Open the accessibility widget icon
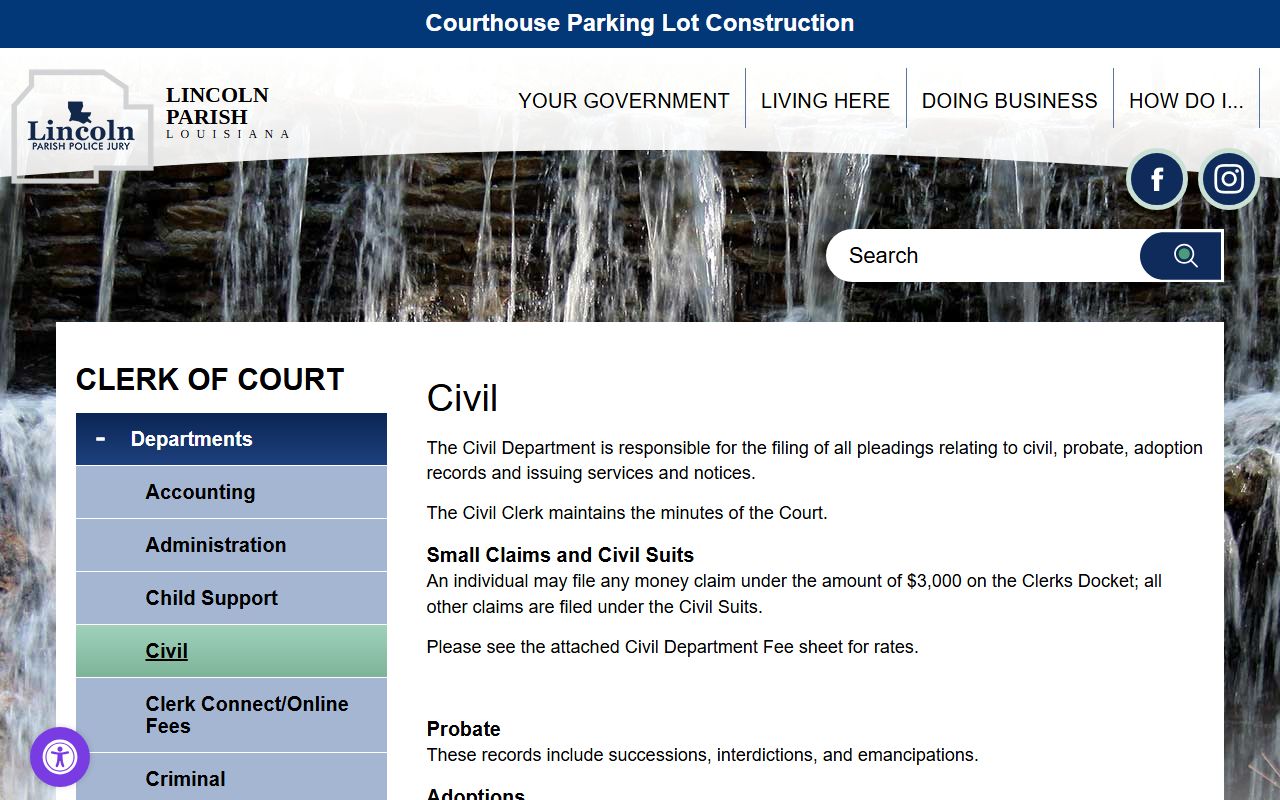 [x=60, y=757]
